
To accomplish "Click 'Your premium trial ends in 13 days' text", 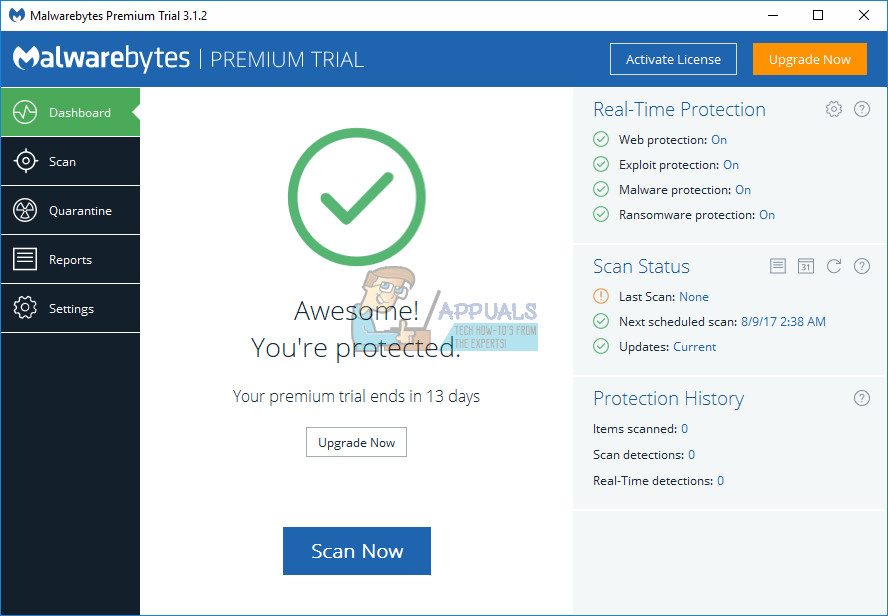I will tap(356, 396).
